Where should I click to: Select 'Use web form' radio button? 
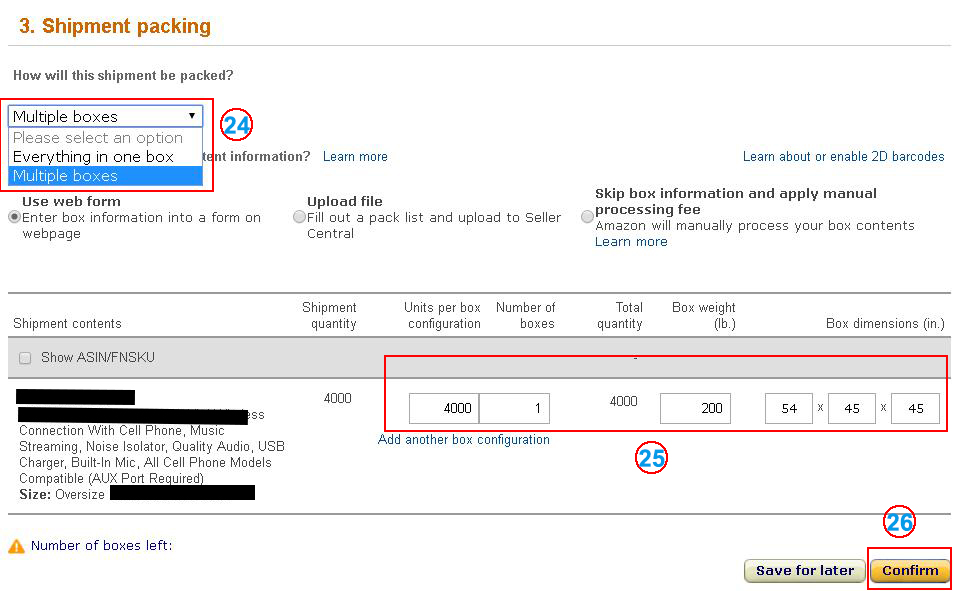(14, 217)
